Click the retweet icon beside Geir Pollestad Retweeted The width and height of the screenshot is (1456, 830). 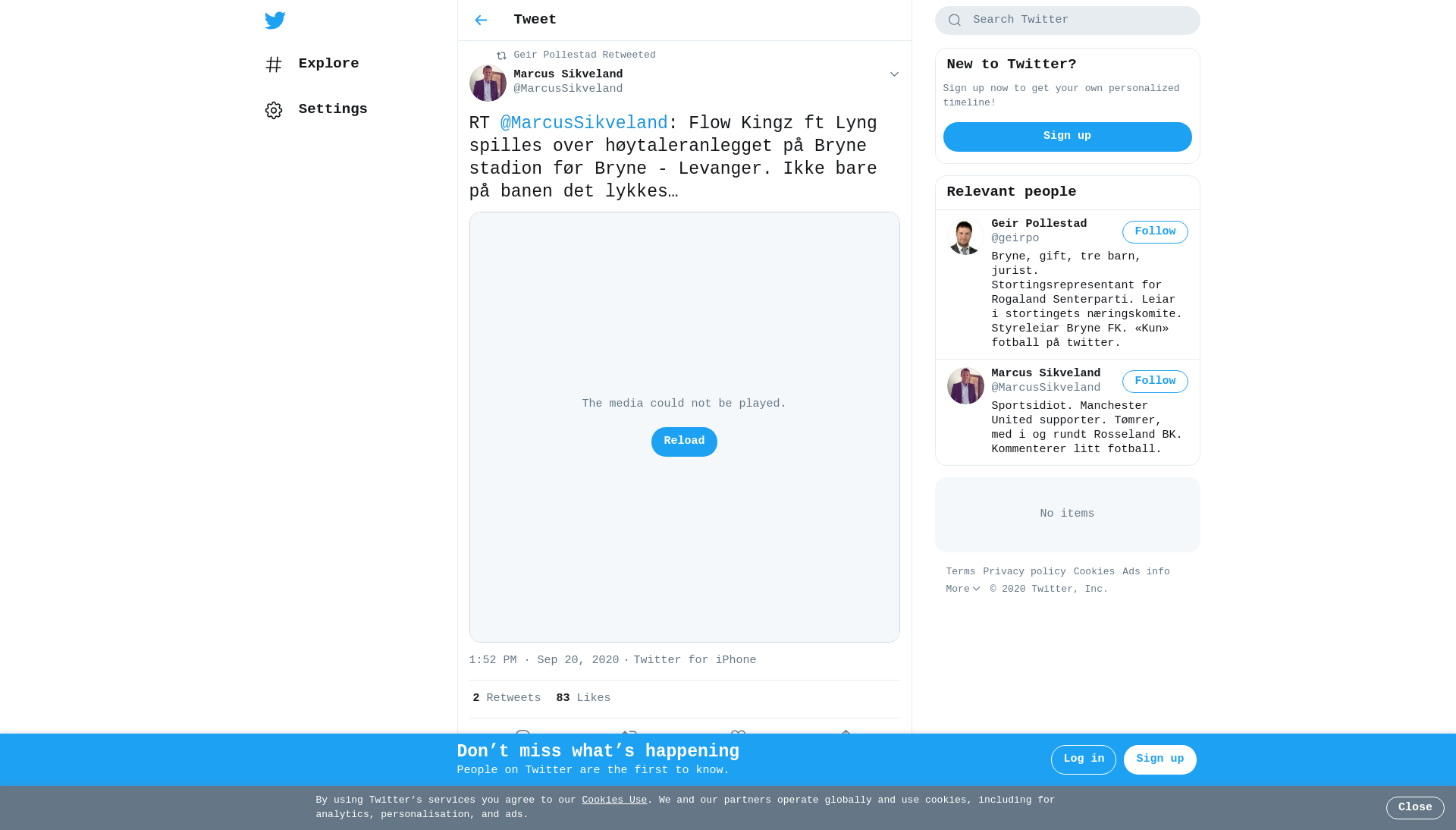tap(501, 55)
